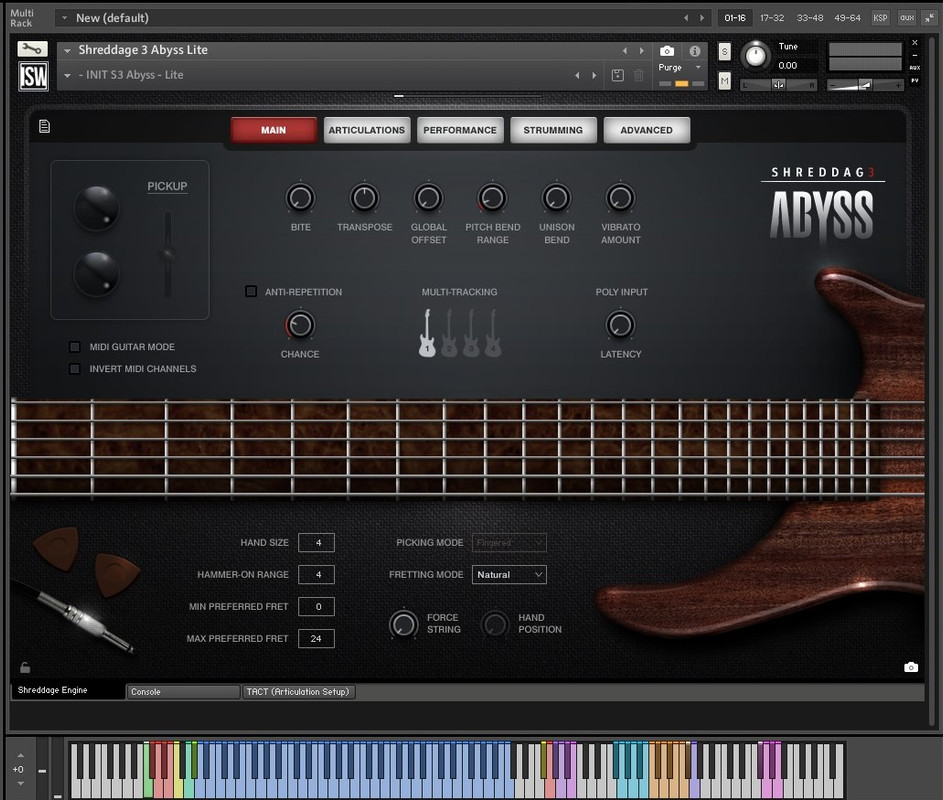943x800 pixels.
Task: Delete snapshot with trash icon
Action: click(x=639, y=75)
